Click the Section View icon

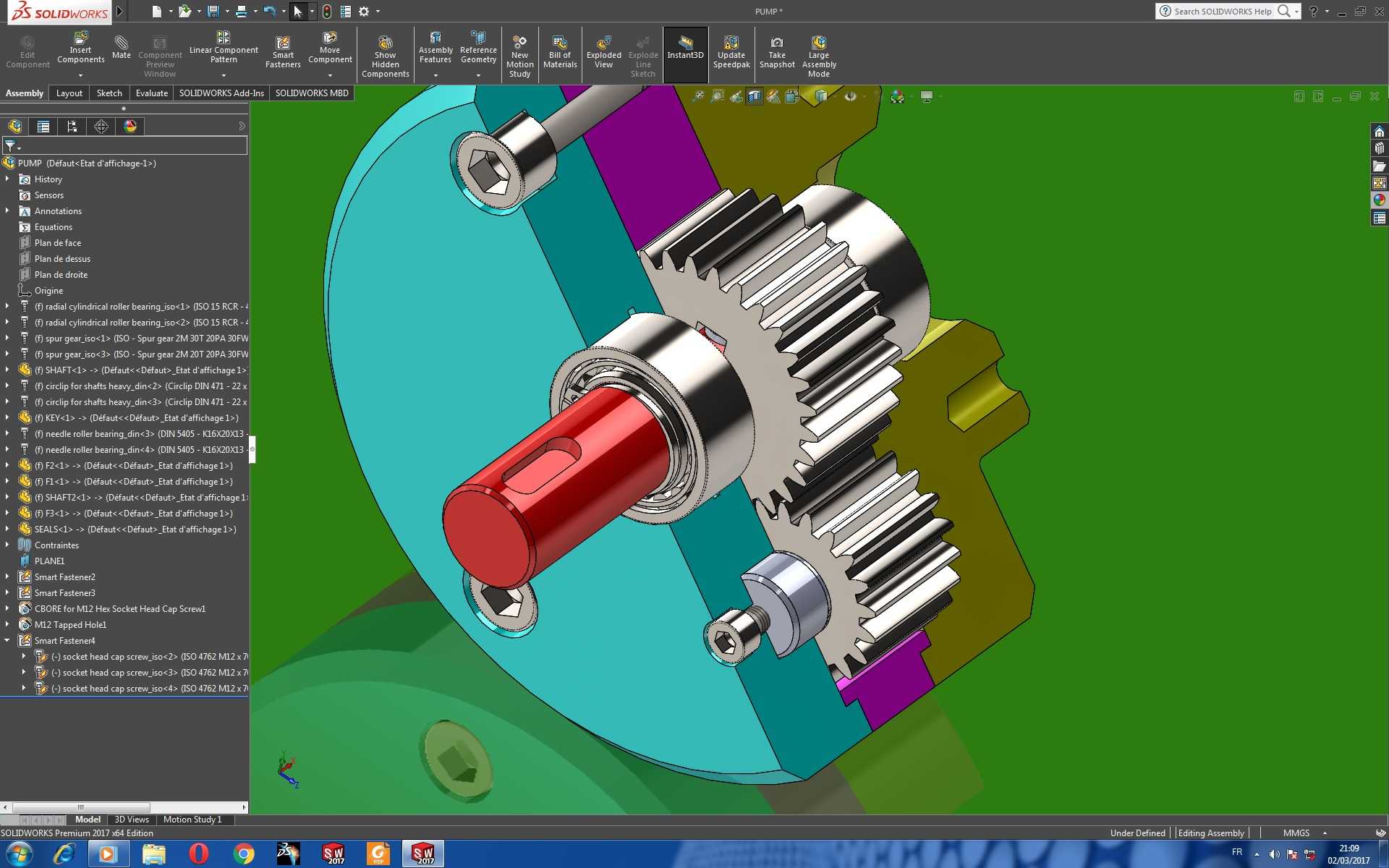point(755,96)
